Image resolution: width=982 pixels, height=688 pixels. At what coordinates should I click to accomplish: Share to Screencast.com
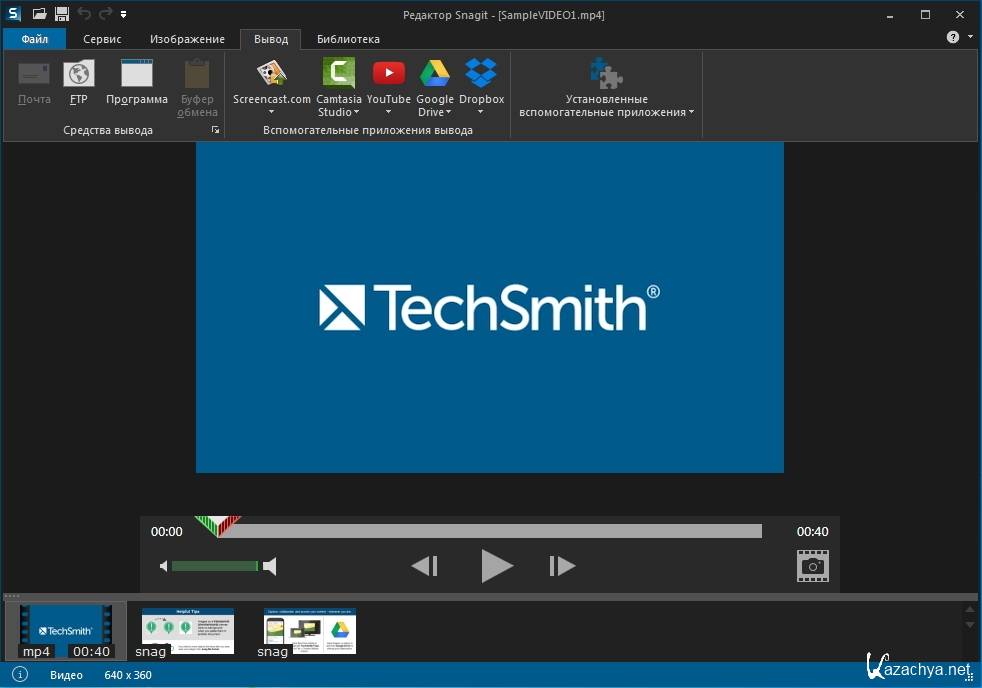coord(271,75)
